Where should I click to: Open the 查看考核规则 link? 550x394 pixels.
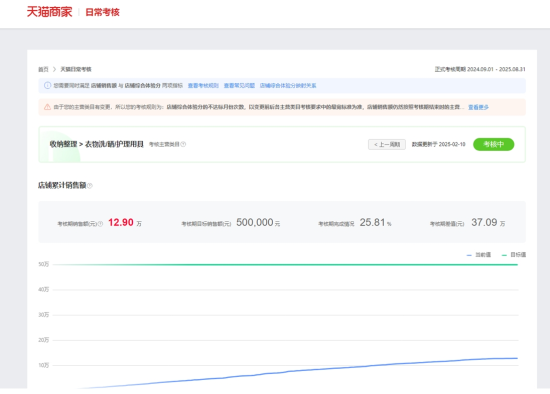point(203,85)
